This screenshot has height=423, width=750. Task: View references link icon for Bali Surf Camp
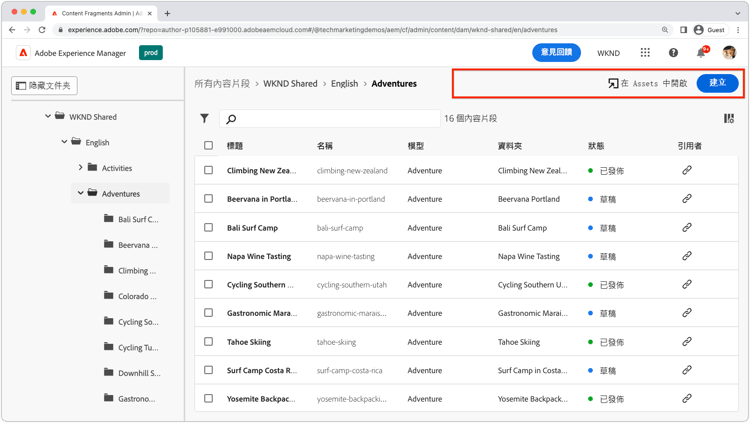pyautogui.click(x=687, y=227)
